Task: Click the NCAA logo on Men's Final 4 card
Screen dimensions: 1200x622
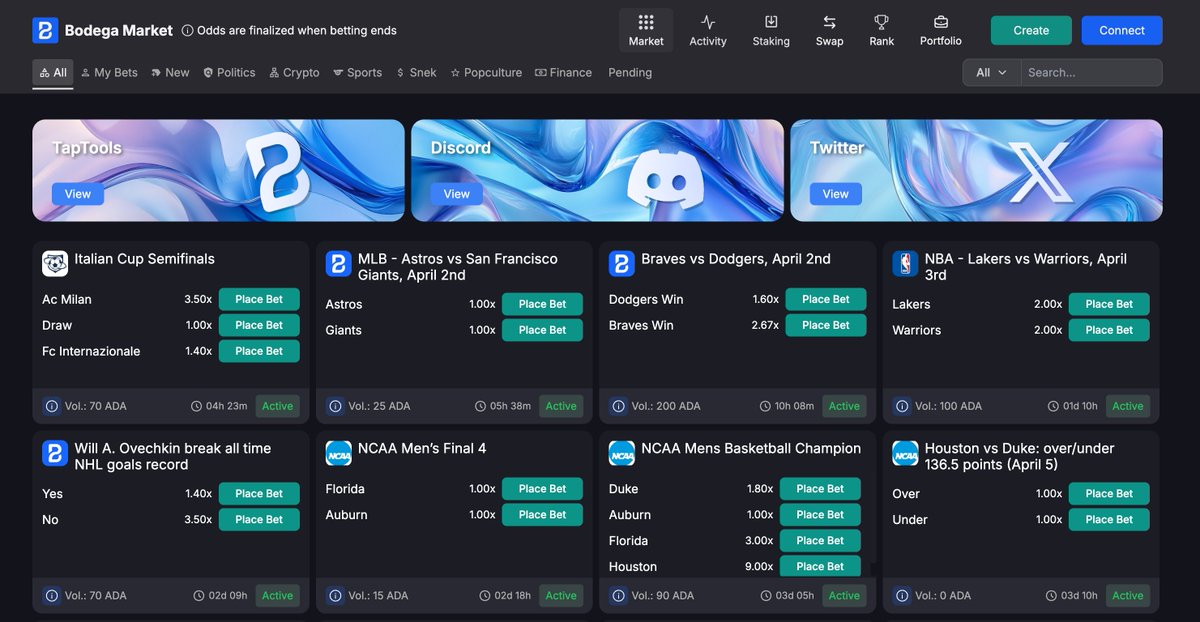Action: [x=338, y=453]
